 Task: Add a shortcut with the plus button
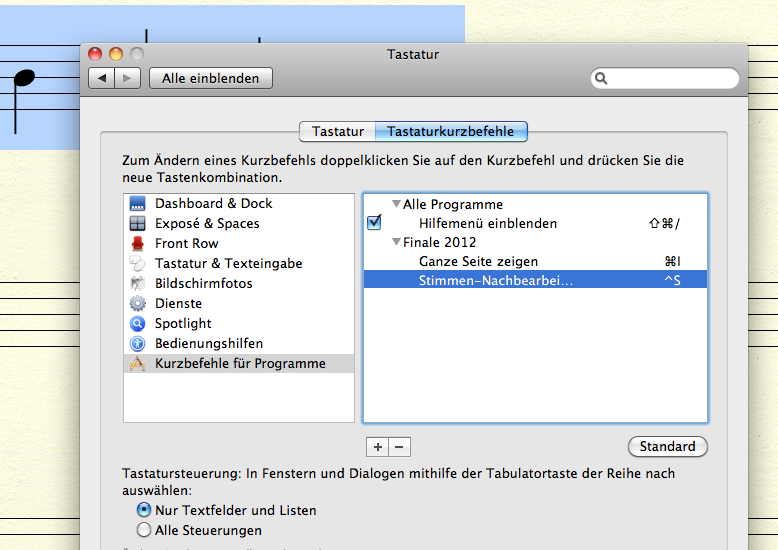coord(378,447)
